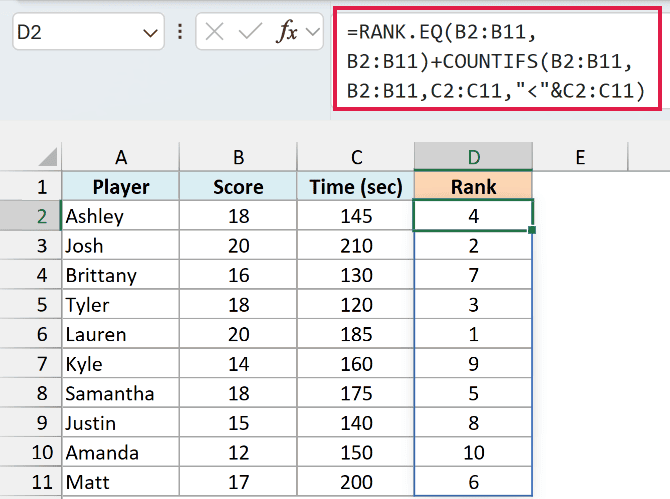This screenshot has width=670, height=499.
Task: Click the Score header cell
Action: pos(238,186)
